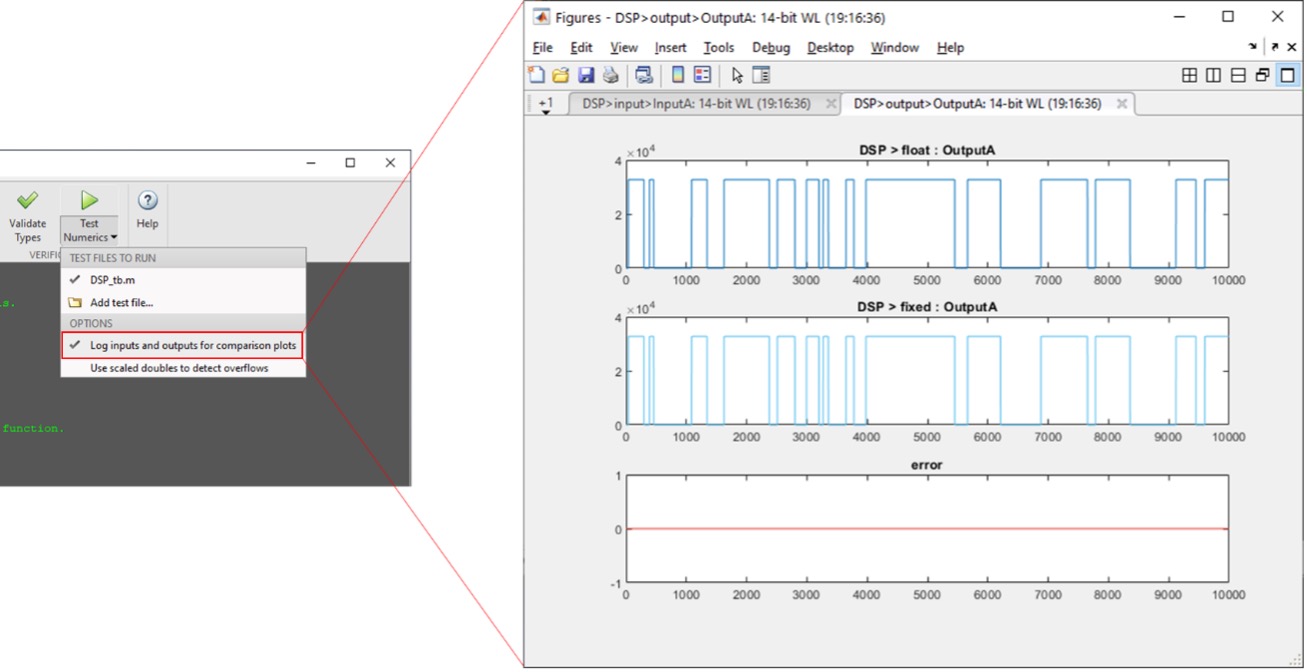Open the Property Inspector icon
1307x672 pixels.
coord(761,75)
